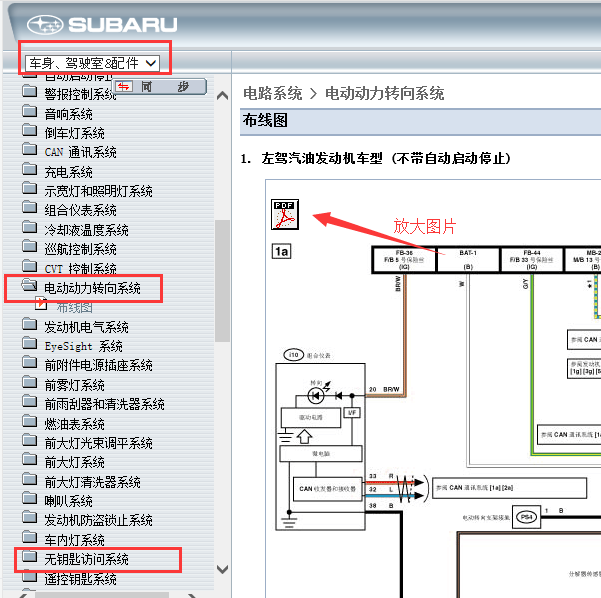Click 电路系统 in the breadcrumb
Screen dimensions: 601x598
[x=273, y=94]
